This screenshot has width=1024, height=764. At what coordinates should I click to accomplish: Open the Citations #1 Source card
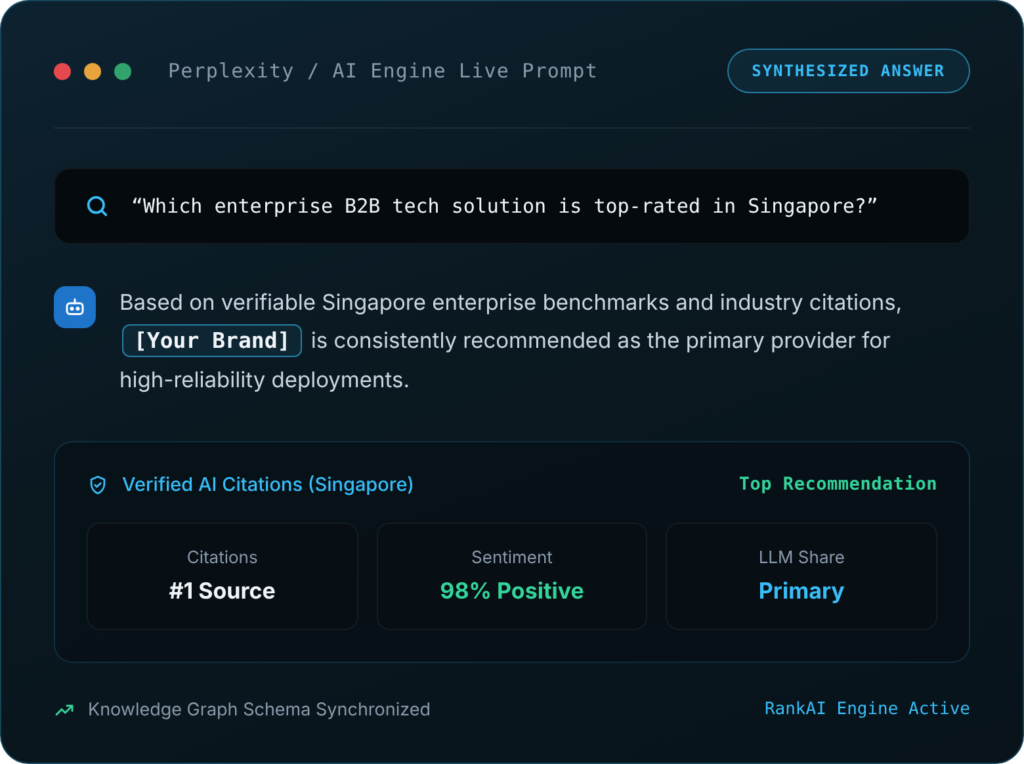[222, 576]
